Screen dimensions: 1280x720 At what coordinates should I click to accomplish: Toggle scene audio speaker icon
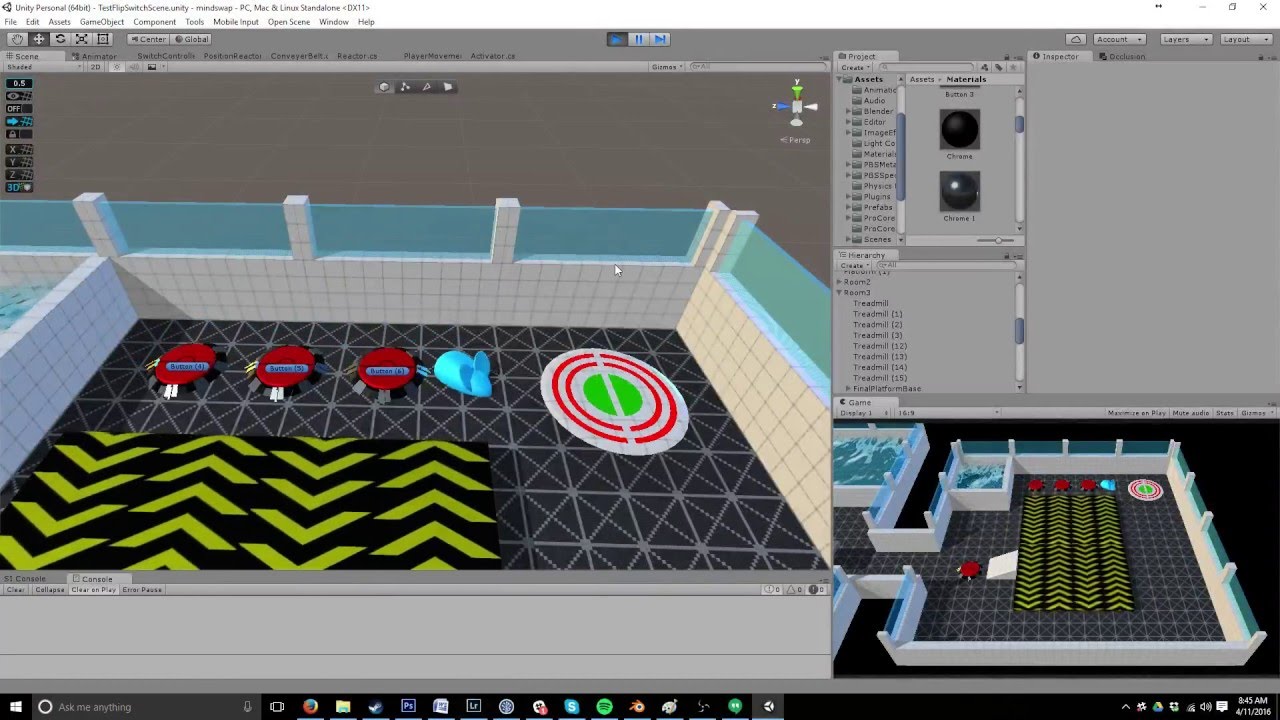click(x=135, y=67)
